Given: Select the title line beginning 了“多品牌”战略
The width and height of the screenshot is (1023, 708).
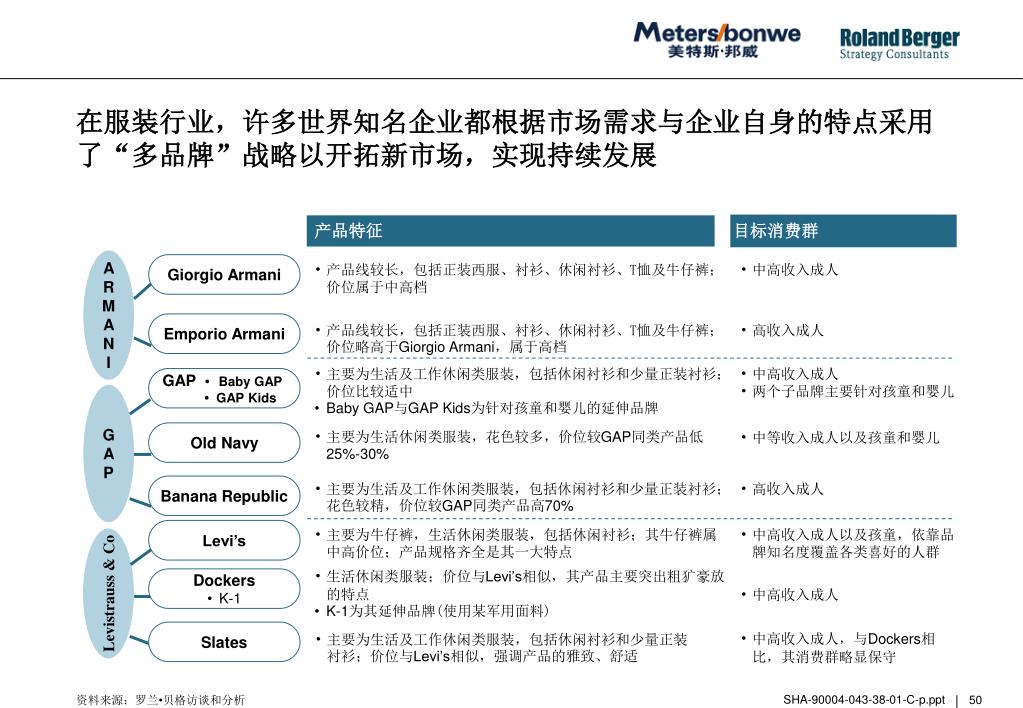Looking at the screenshot, I should tap(367, 156).
